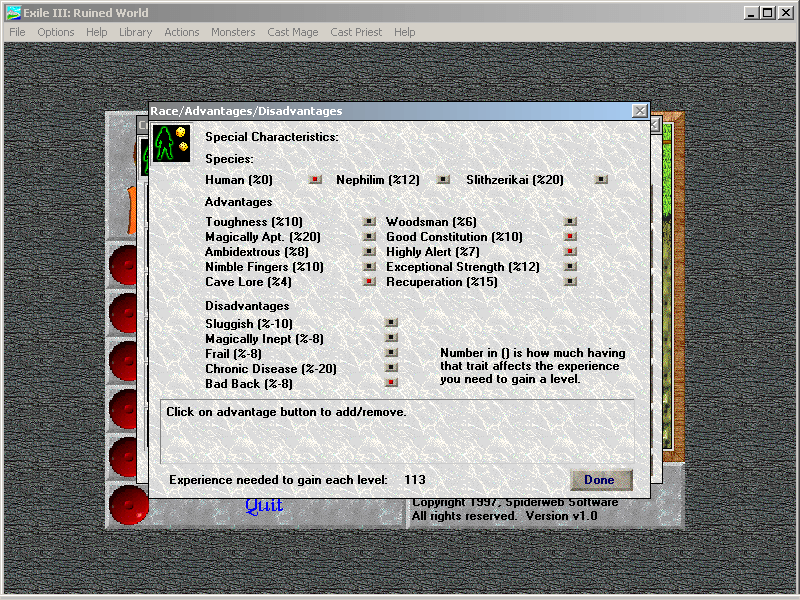Toggle the Magically Apt. advantage
Viewport: 800px width, 600px height.
(369, 237)
